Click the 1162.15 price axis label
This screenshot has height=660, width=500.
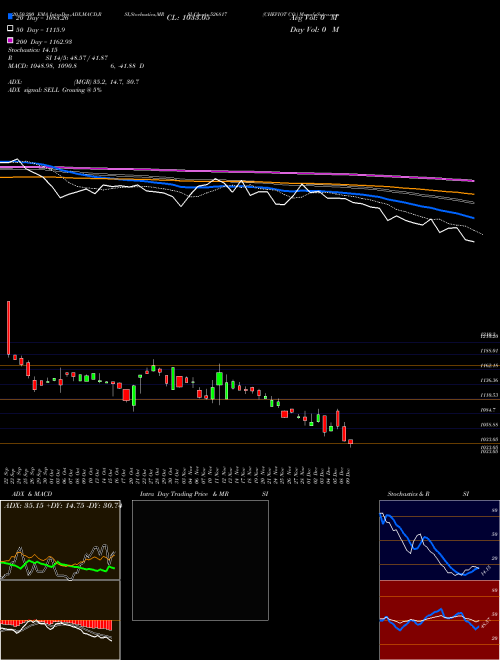(489, 365)
